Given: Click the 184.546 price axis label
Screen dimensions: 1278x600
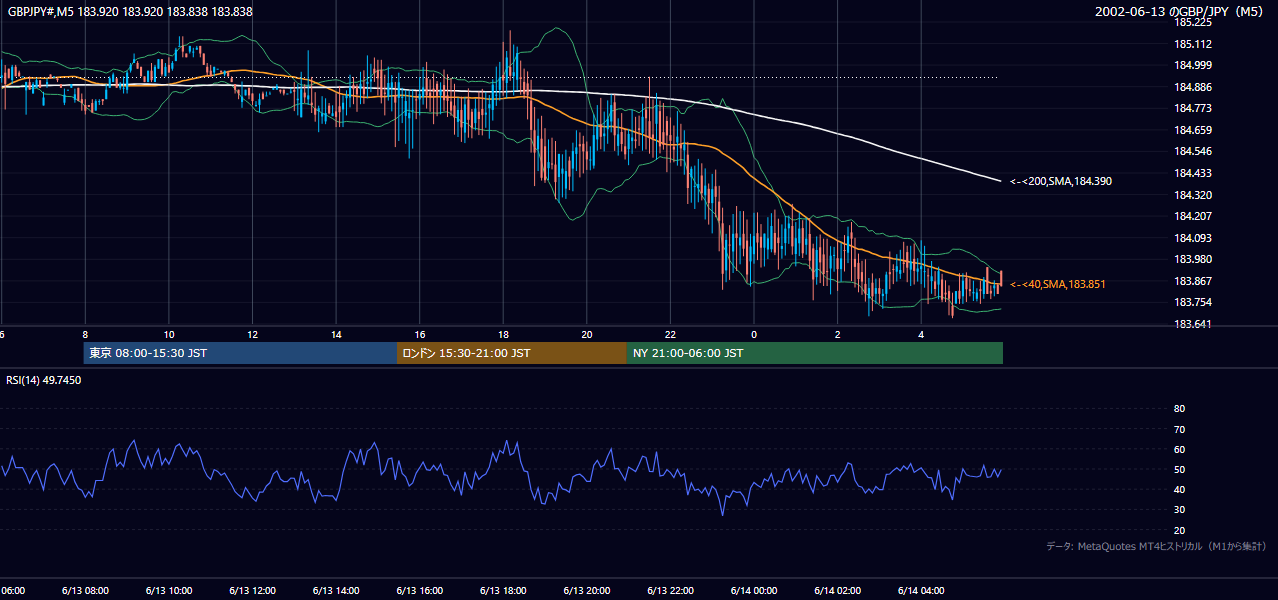Looking at the screenshot, I should pos(1193,151).
